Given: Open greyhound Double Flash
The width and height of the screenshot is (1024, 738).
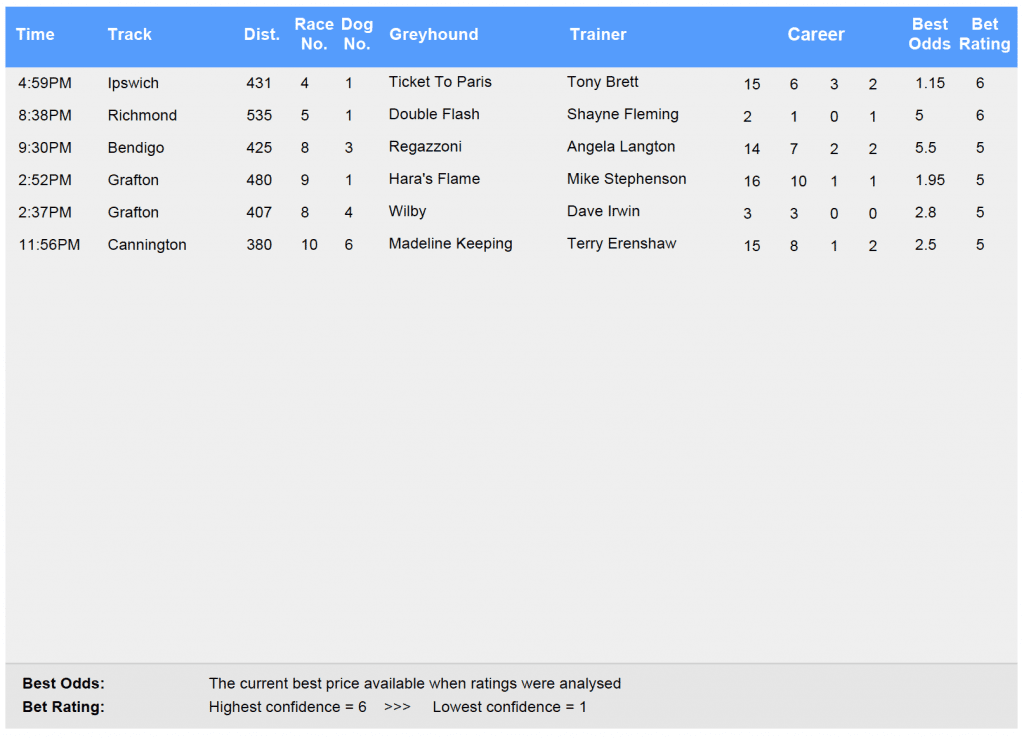Looking at the screenshot, I should 434,114.
